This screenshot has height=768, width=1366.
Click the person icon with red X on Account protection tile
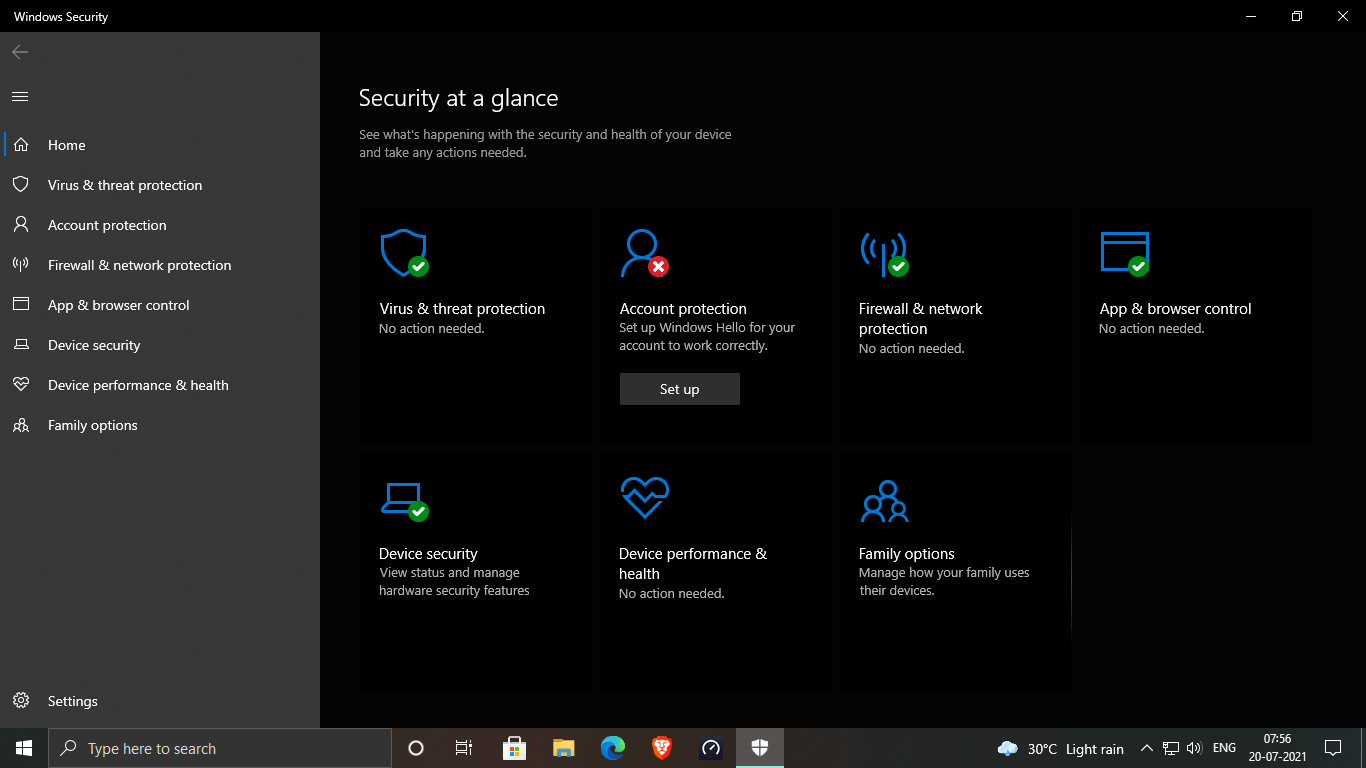pos(644,253)
